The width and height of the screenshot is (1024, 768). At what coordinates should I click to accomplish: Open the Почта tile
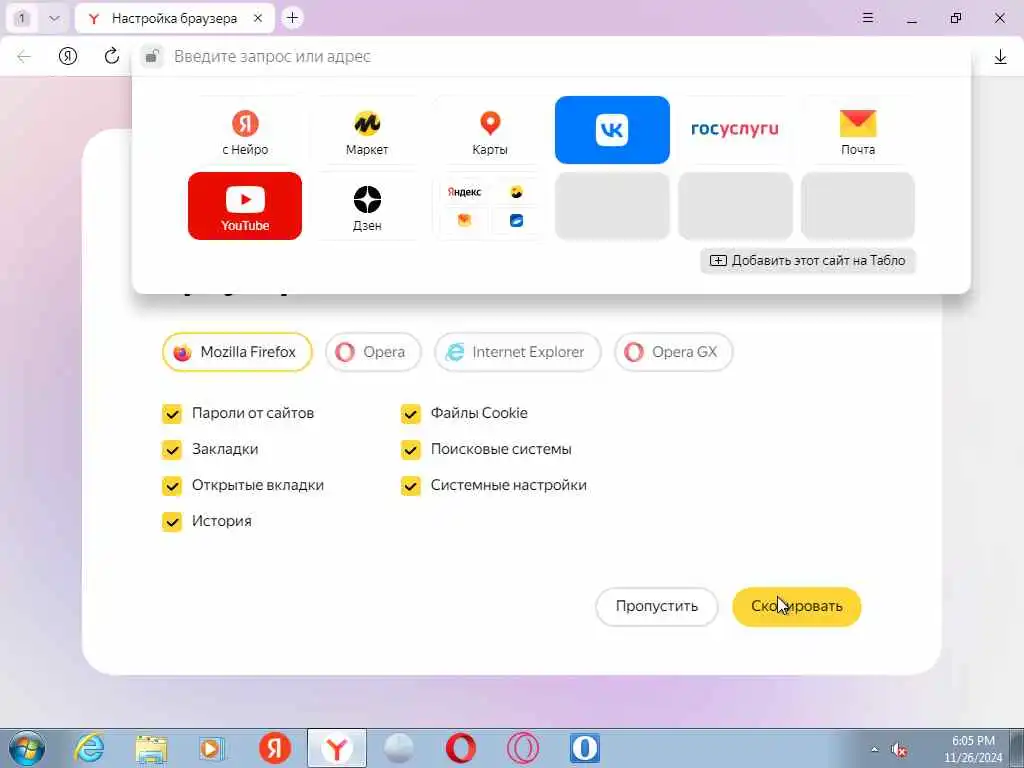pos(857,130)
